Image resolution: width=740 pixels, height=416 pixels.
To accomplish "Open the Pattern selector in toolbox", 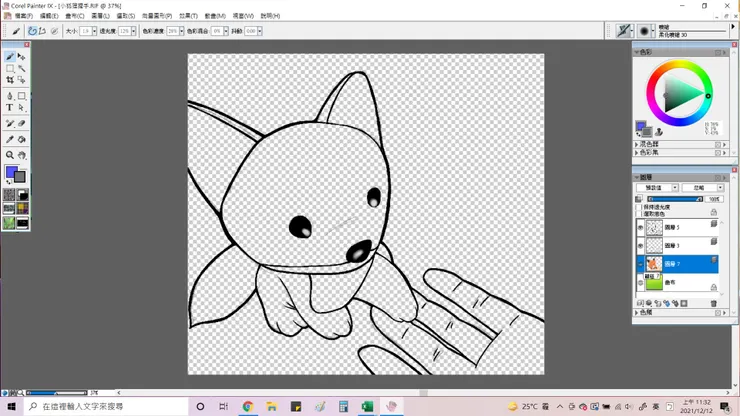I will (9, 208).
